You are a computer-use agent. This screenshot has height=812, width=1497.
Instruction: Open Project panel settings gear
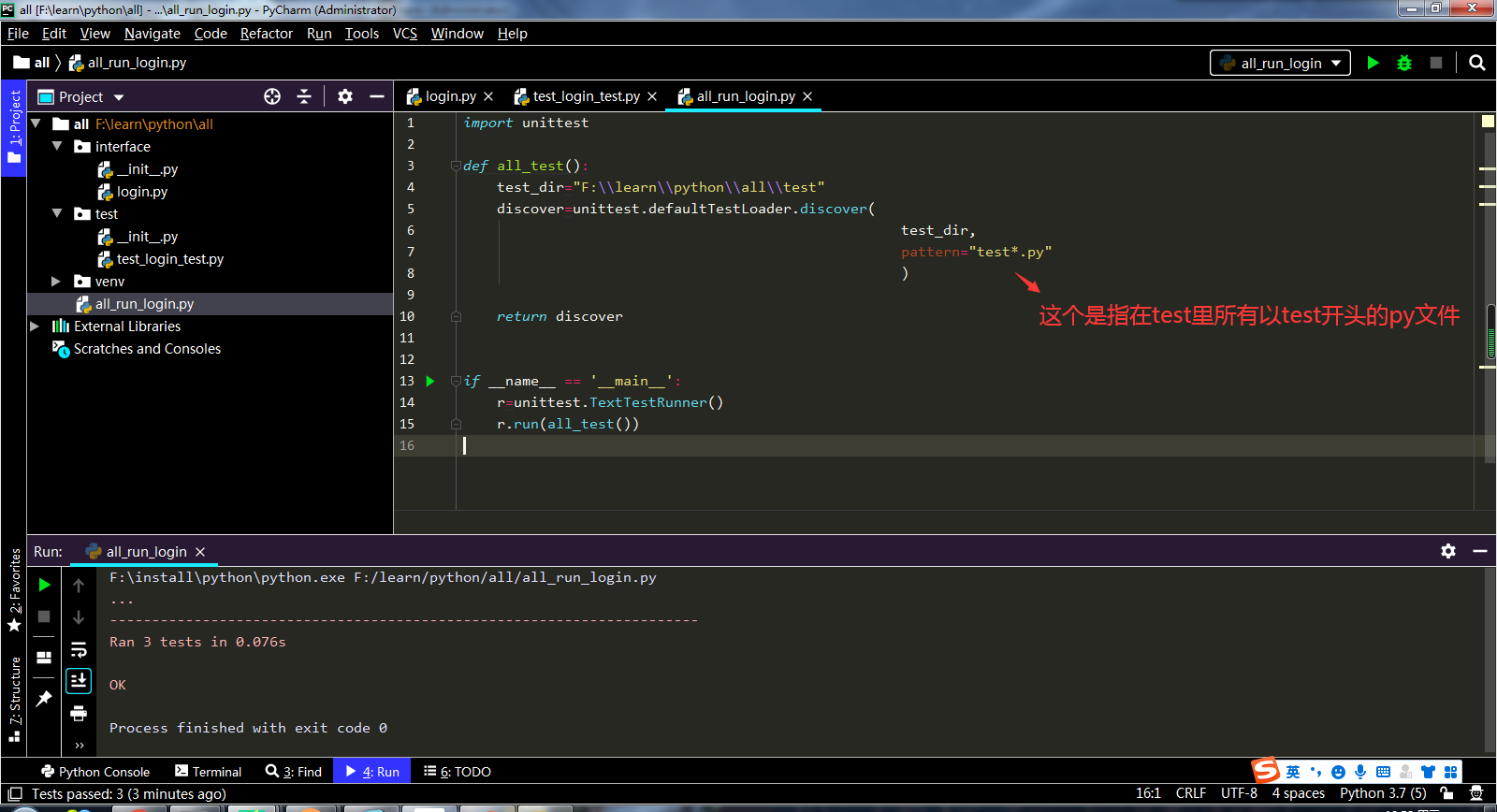[x=345, y=96]
